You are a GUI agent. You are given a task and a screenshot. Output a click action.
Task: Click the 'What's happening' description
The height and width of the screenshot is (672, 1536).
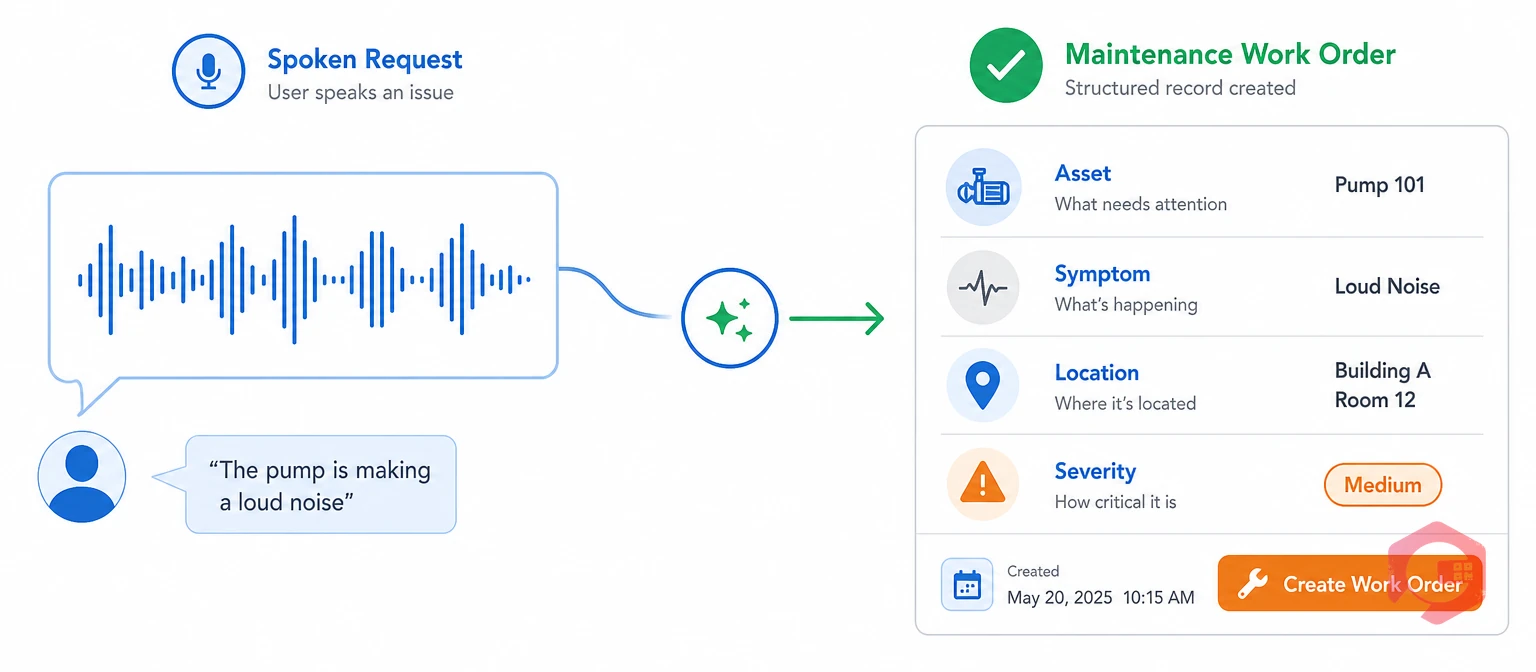tap(1126, 305)
